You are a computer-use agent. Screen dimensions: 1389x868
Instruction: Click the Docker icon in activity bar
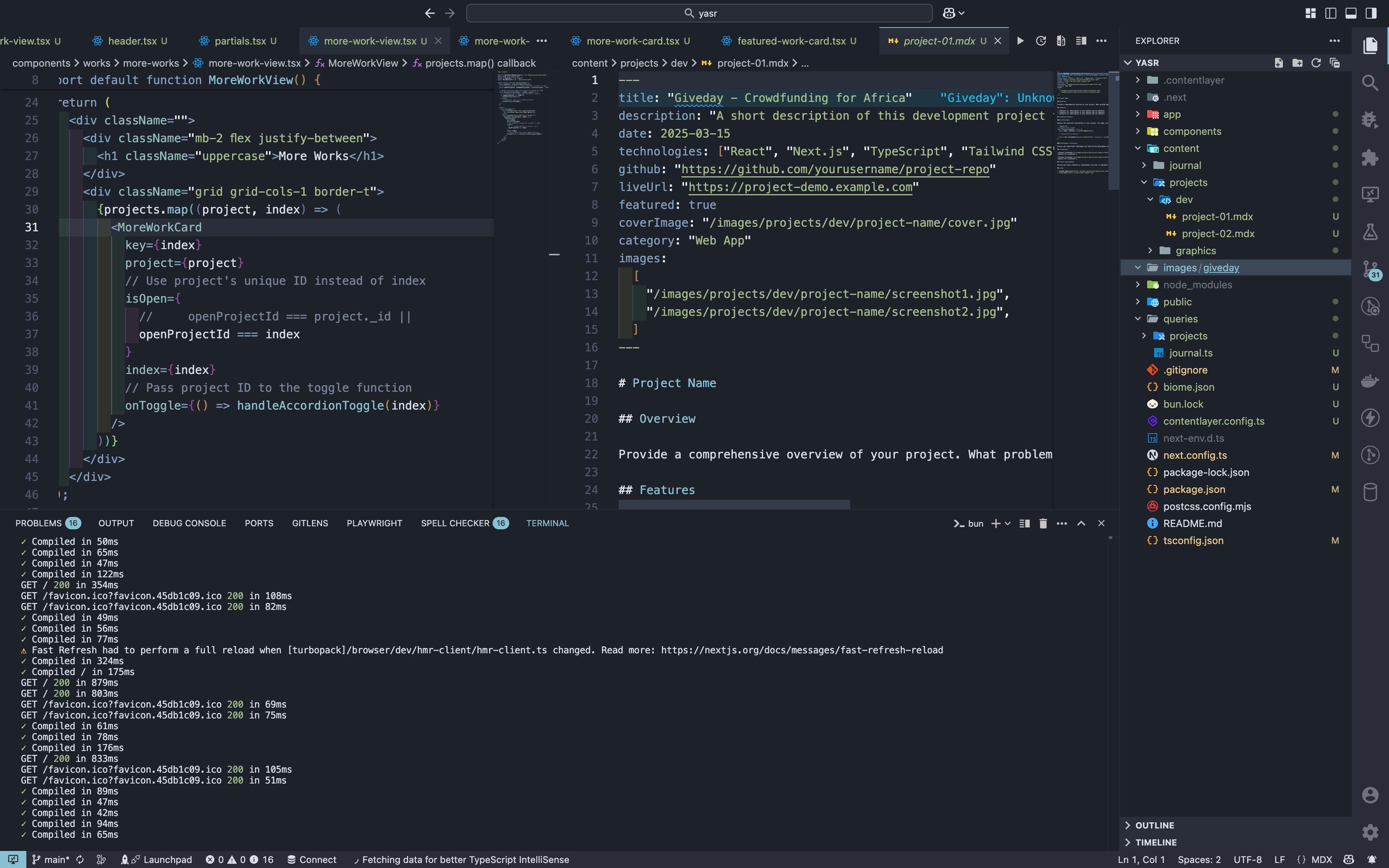[x=1370, y=381]
